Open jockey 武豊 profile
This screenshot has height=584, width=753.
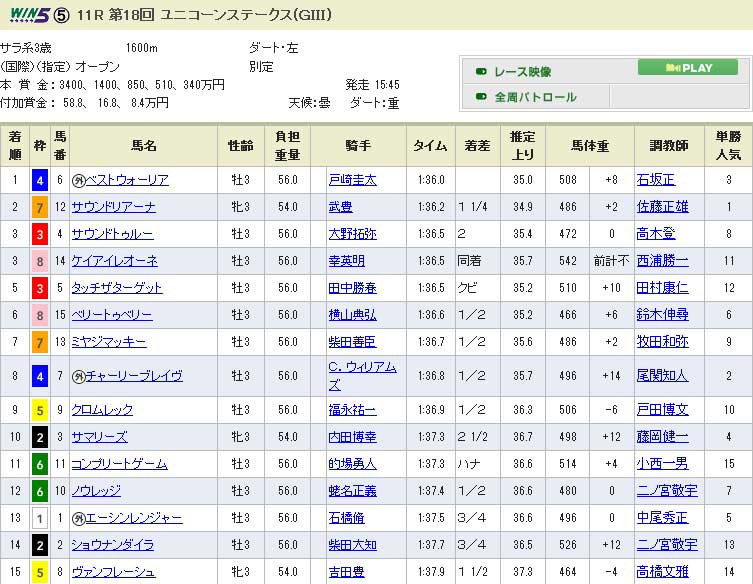[340, 207]
